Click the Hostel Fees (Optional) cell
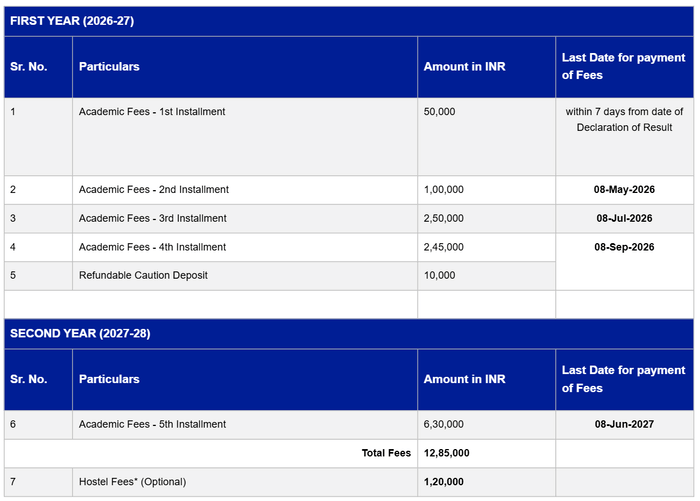Screen dimensions: 700x501 tap(132, 482)
